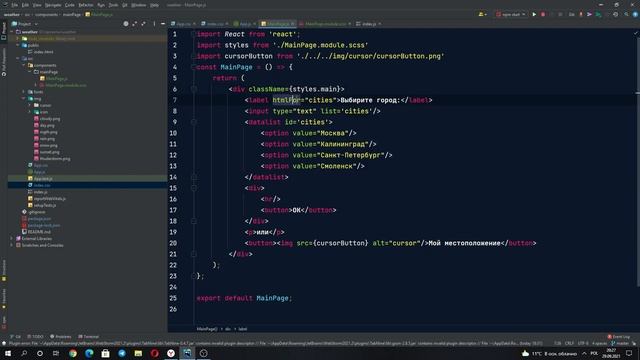640x360 pixels.
Task: Open Telegram from taskbar
Action: click(x=122, y=353)
